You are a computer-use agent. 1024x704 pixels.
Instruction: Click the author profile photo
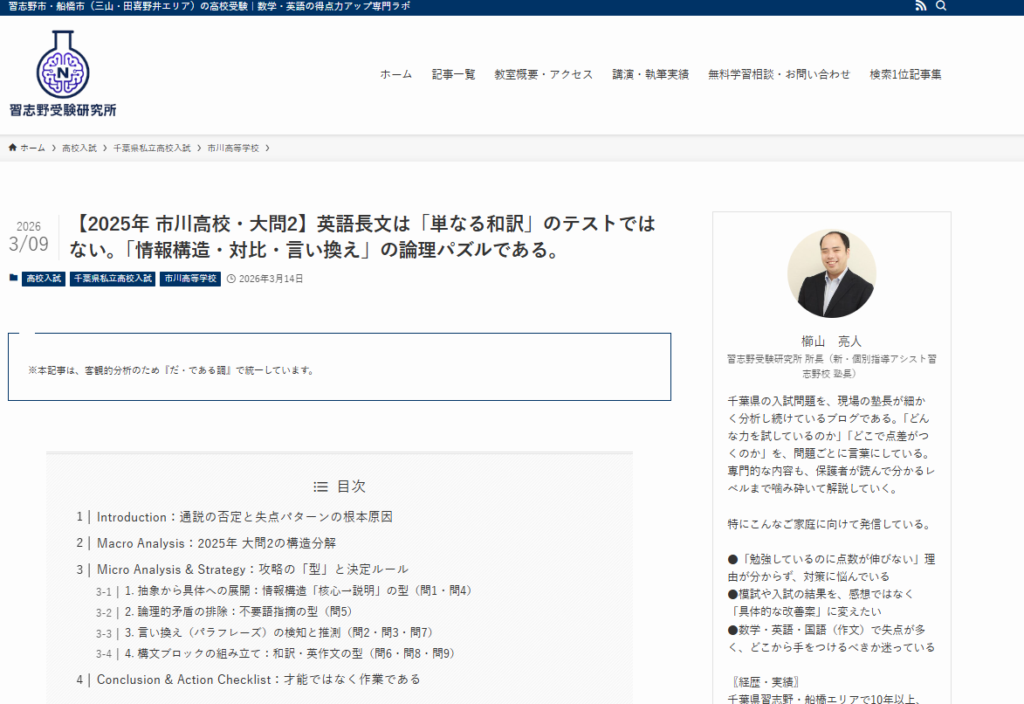pos(831,274)
